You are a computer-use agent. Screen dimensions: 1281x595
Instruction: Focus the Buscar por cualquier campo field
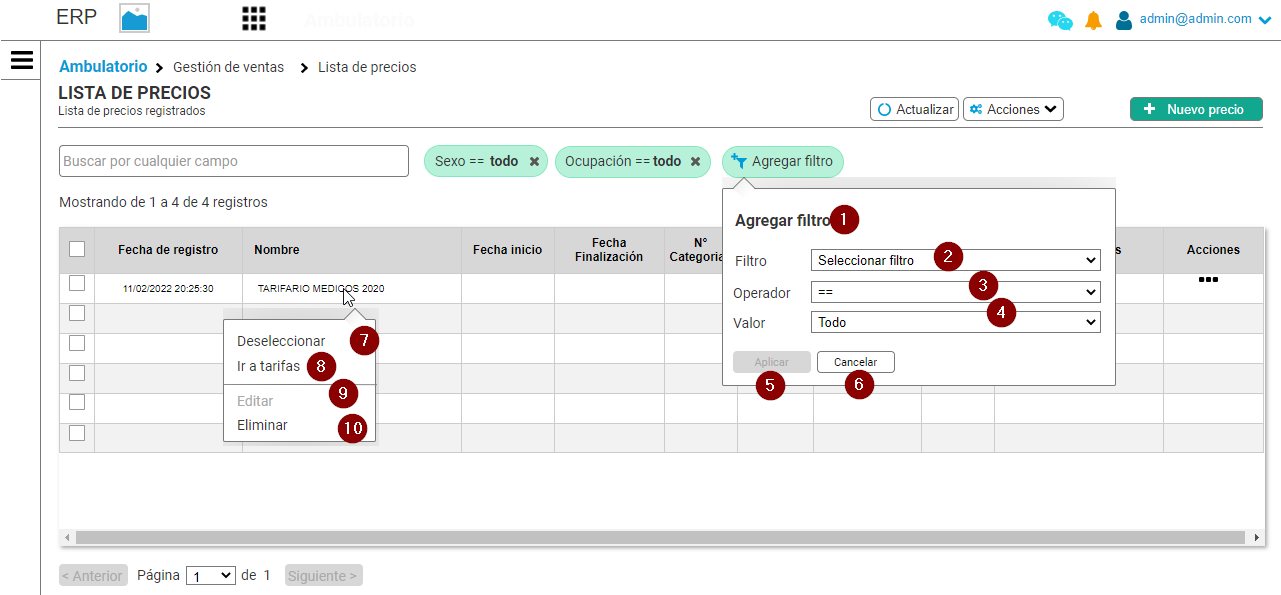coord(234,161)
